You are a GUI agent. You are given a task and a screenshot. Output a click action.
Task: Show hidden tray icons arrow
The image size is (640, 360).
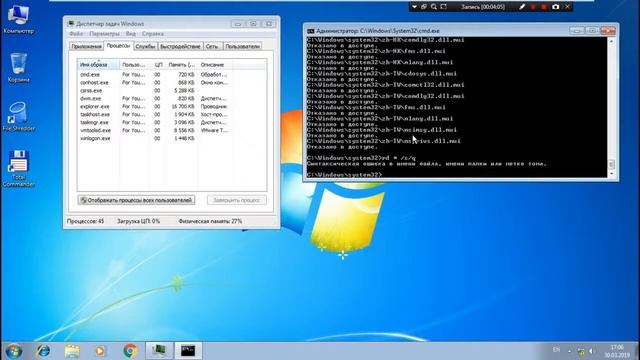570,351
